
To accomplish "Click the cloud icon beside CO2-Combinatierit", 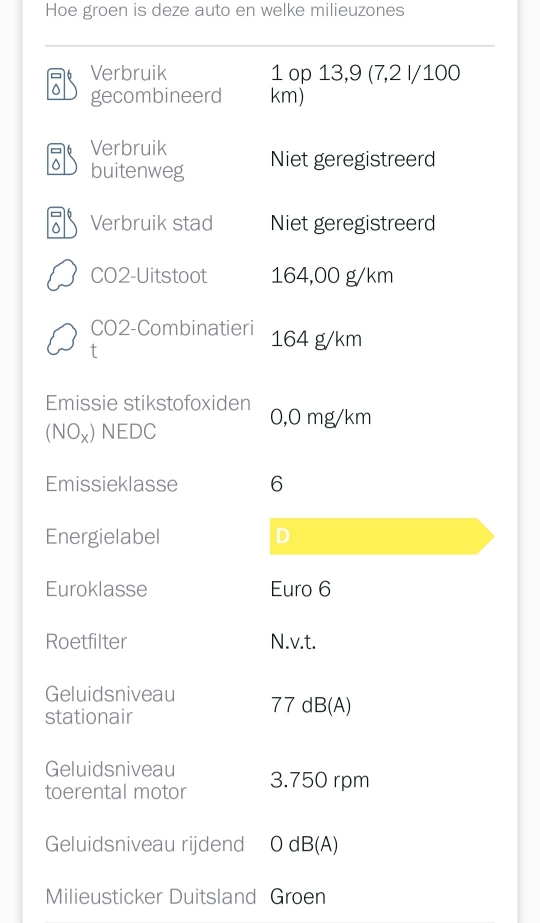I will coord(62,339).
